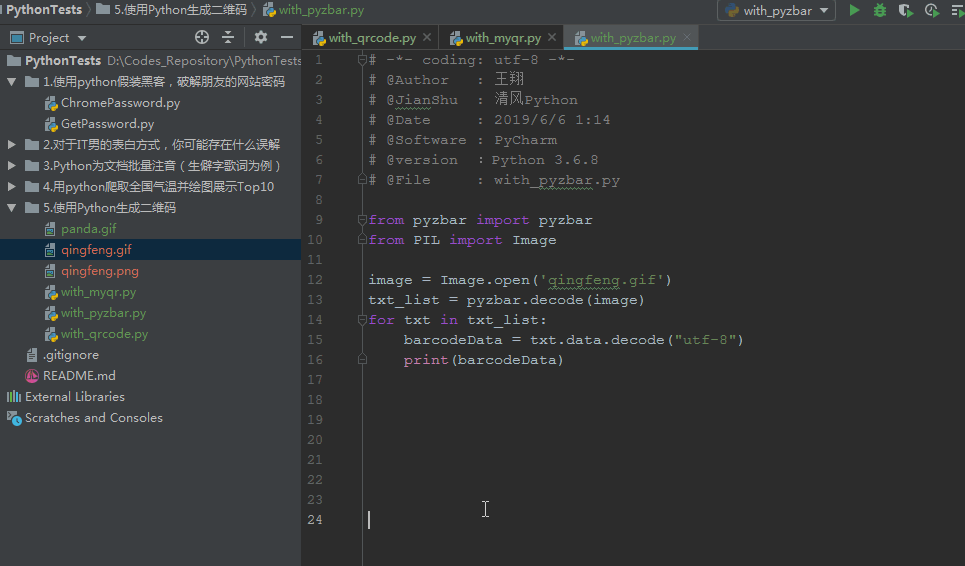The width and height of the screenshot is (965, 566).
Task: Close the with_pyzbar.py tab
Action: coord(687,38)
